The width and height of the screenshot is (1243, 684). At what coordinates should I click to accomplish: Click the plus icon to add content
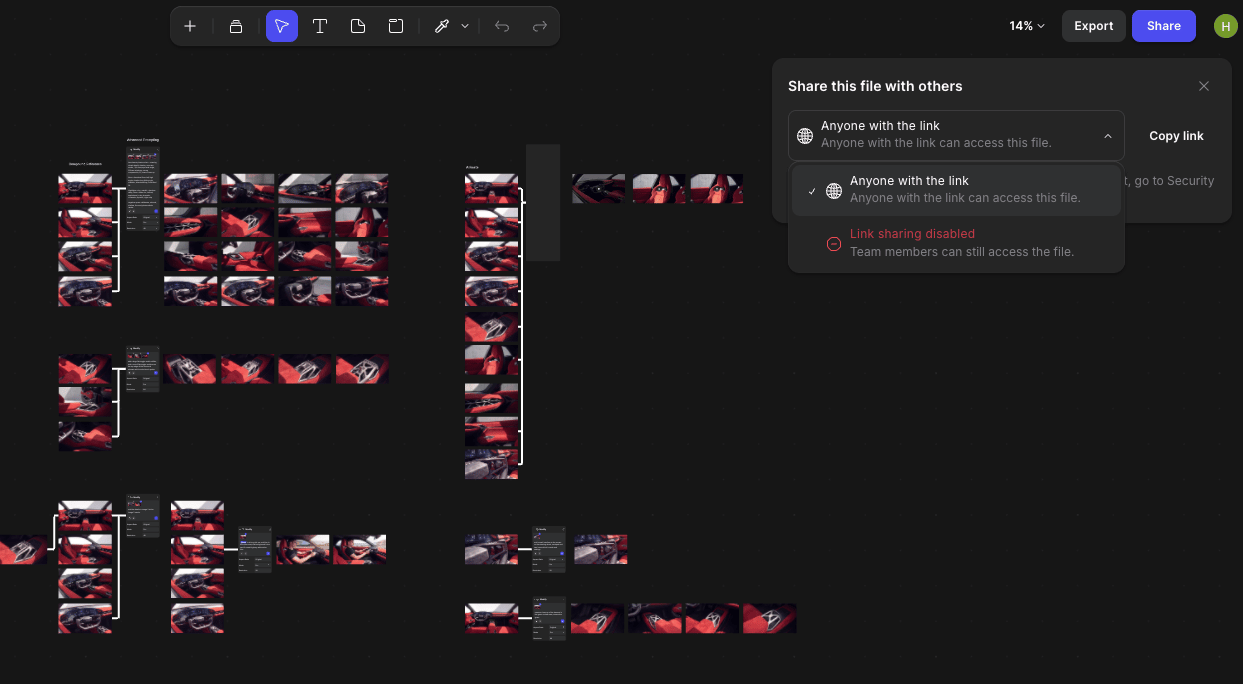pos(190,26)
